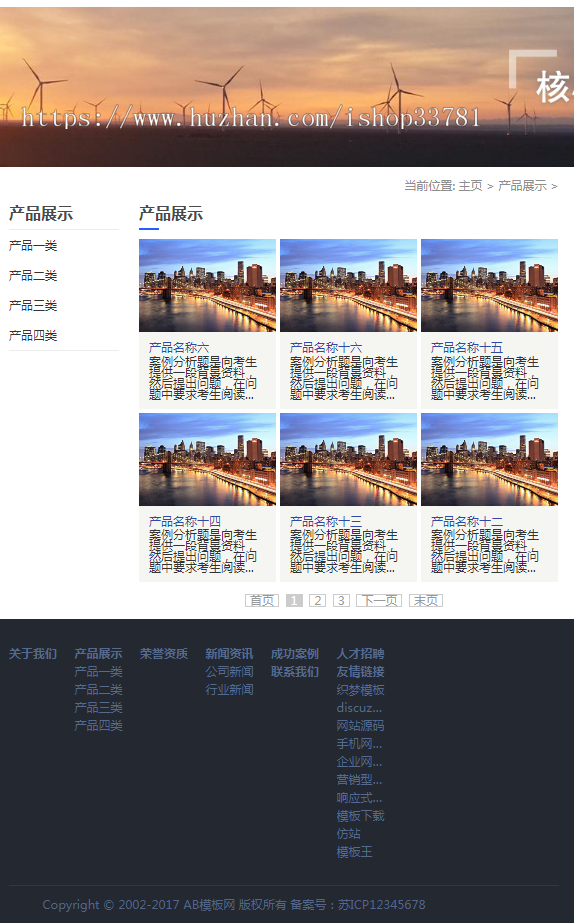Open friend link 手机网...
The height and width of the screenshot is (924, 574).
359,744
